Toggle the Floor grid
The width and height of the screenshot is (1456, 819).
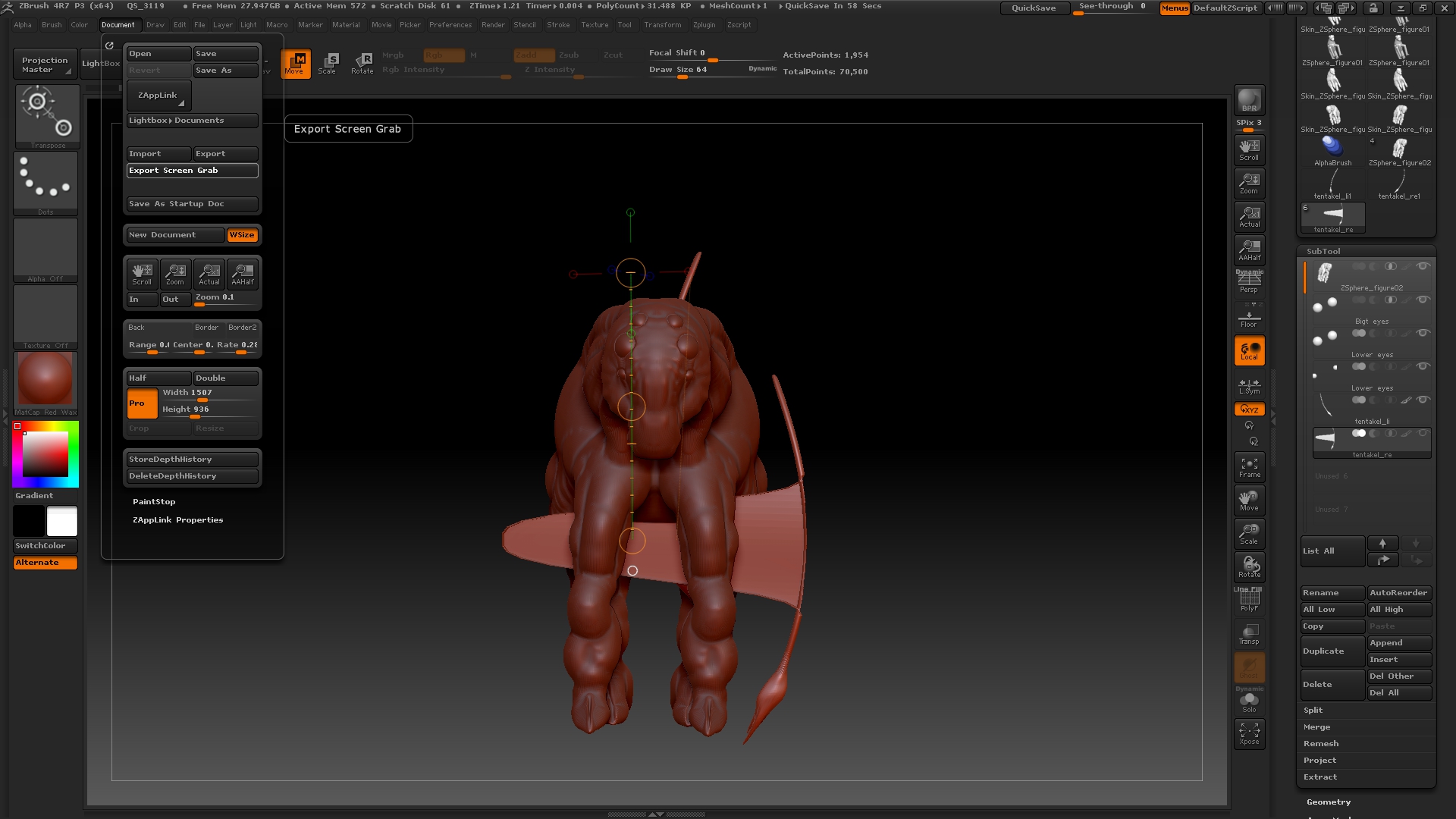(1249, 315)
